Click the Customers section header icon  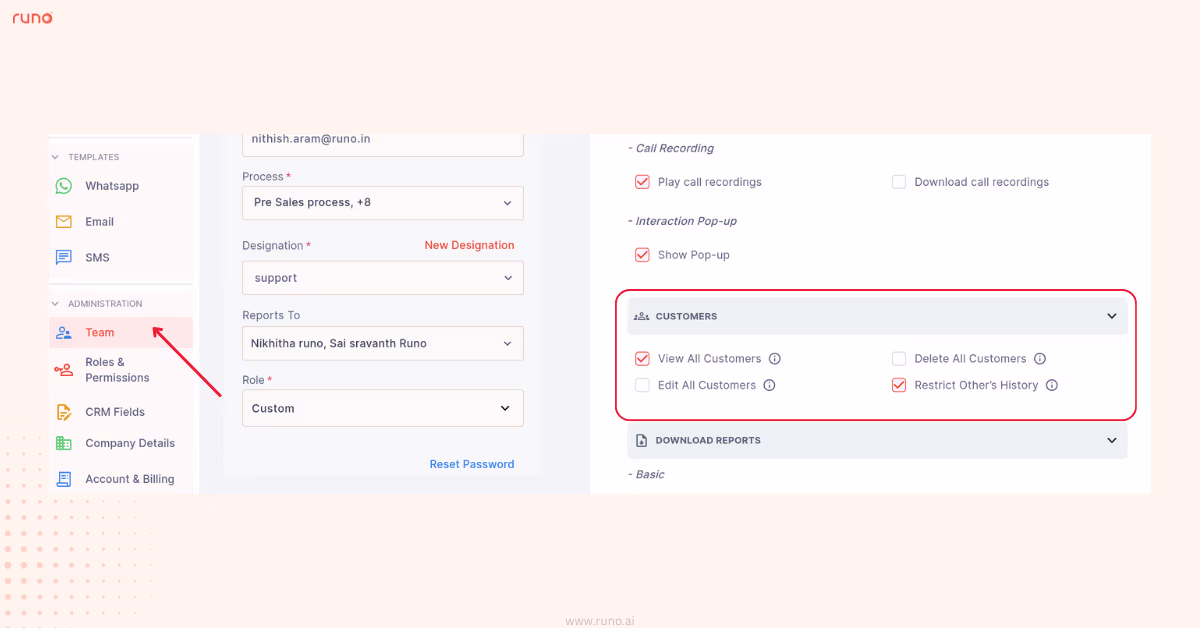click(x=640, y=315)
